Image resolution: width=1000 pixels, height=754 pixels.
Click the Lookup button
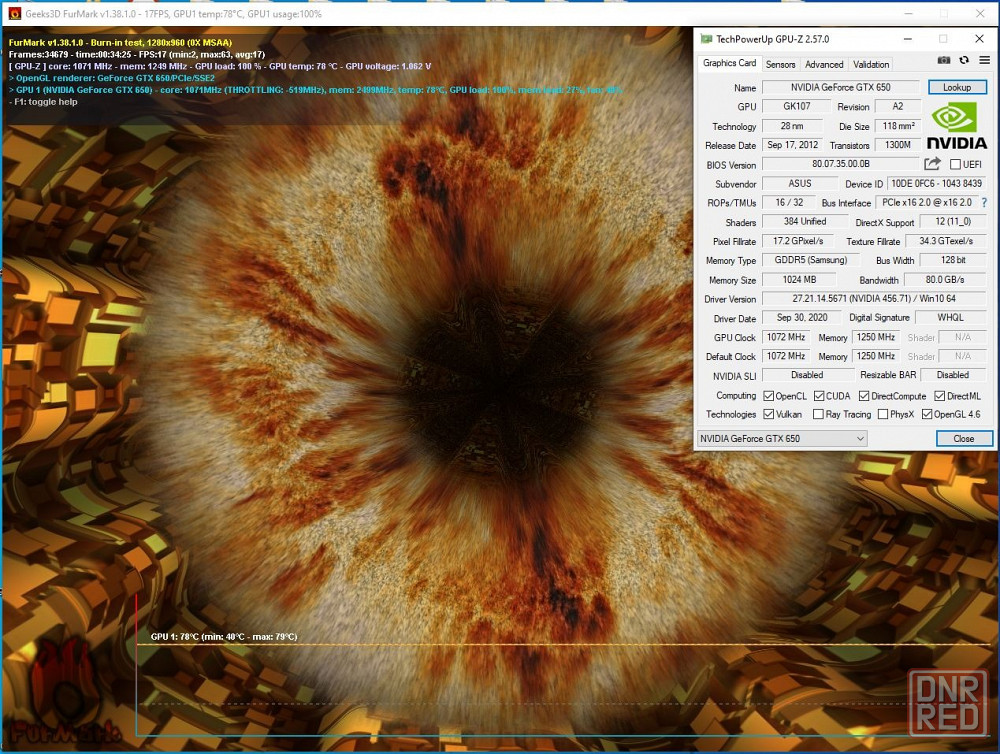tap(956, 87)
